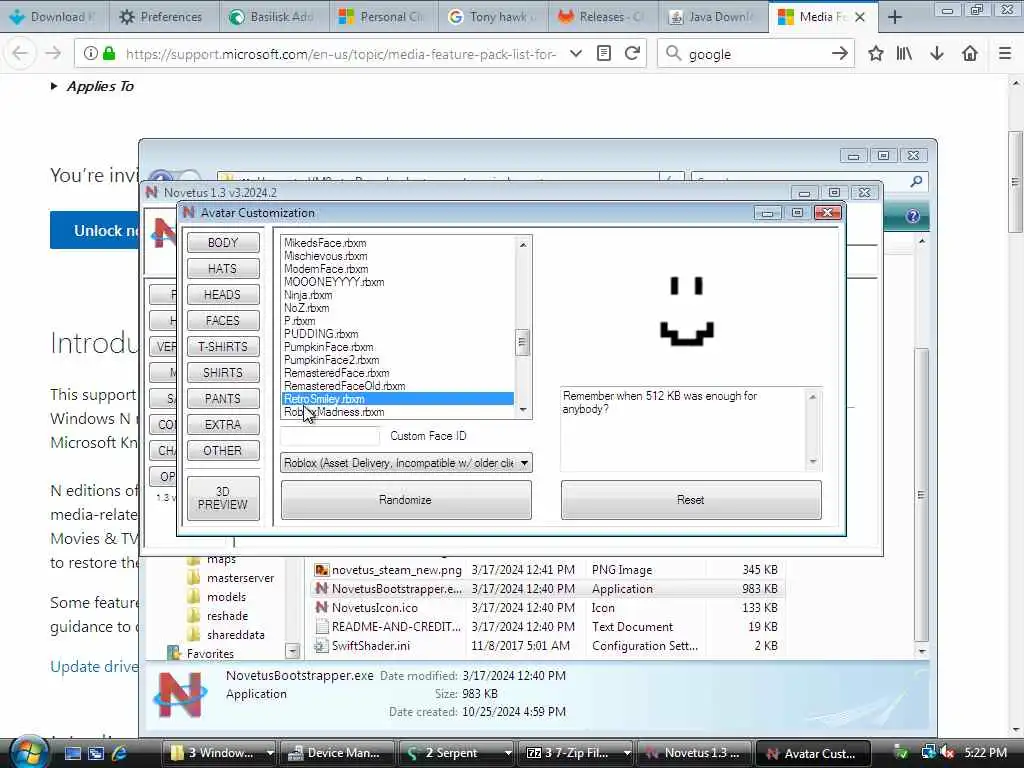Click Internet Explorer taskbar icon
The height and width of the screenshot is (768, 1024).
click(120, 753)
